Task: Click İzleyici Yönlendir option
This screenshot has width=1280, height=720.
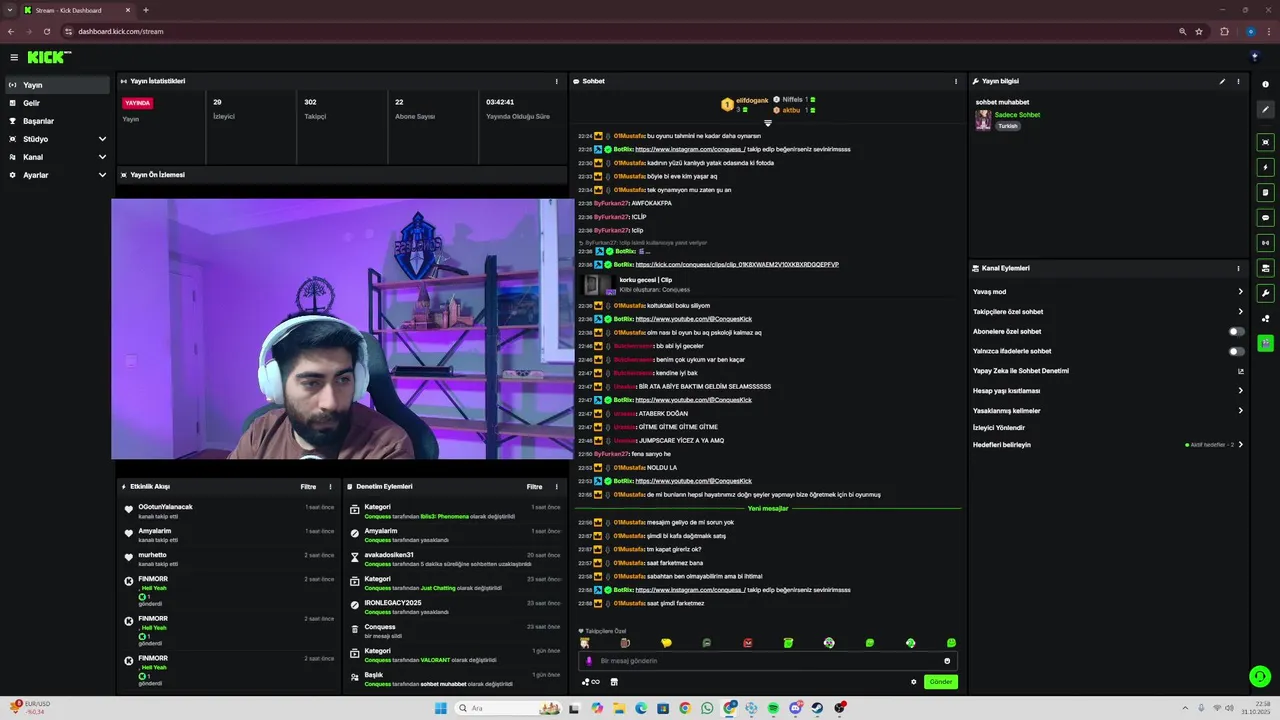Action: coord(999,428)
